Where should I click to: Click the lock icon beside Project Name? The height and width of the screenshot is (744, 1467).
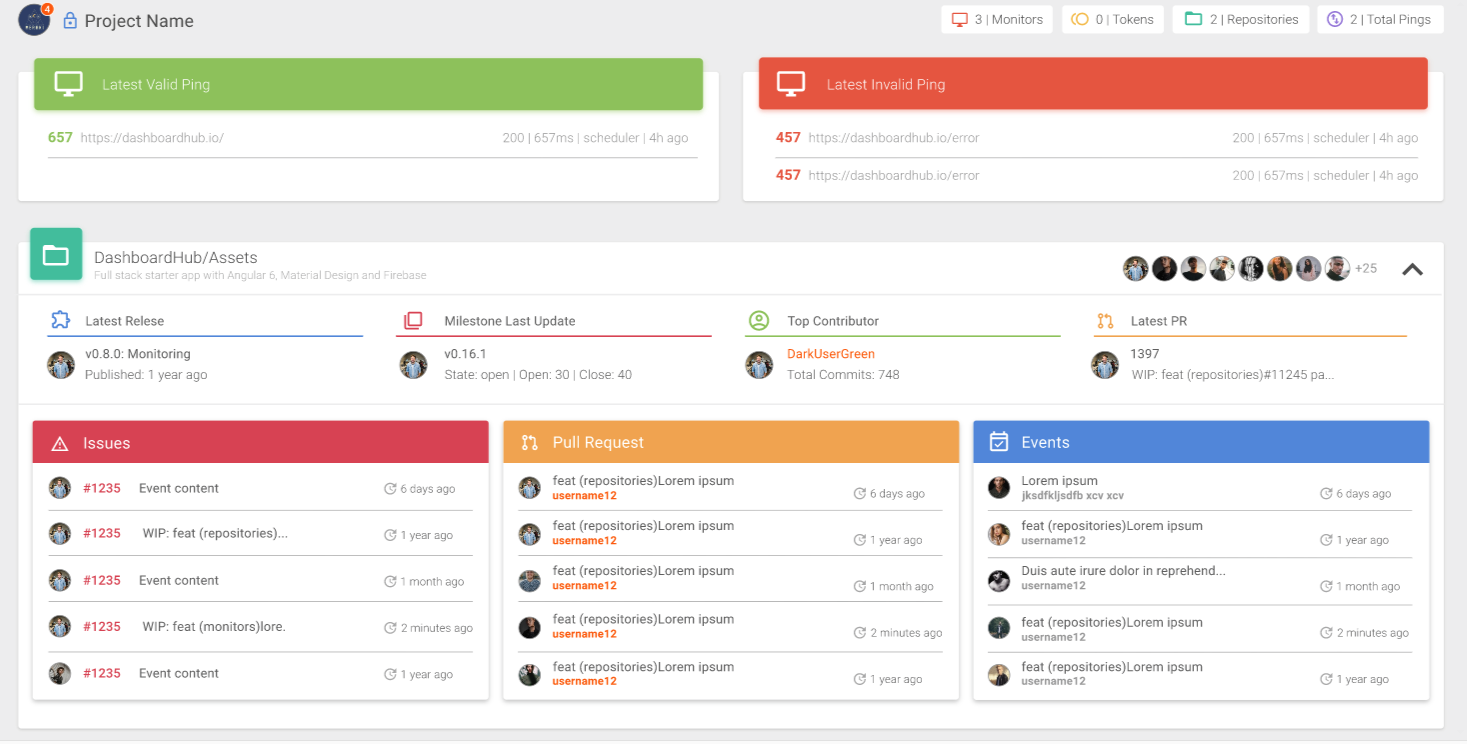tap(69, 20)
